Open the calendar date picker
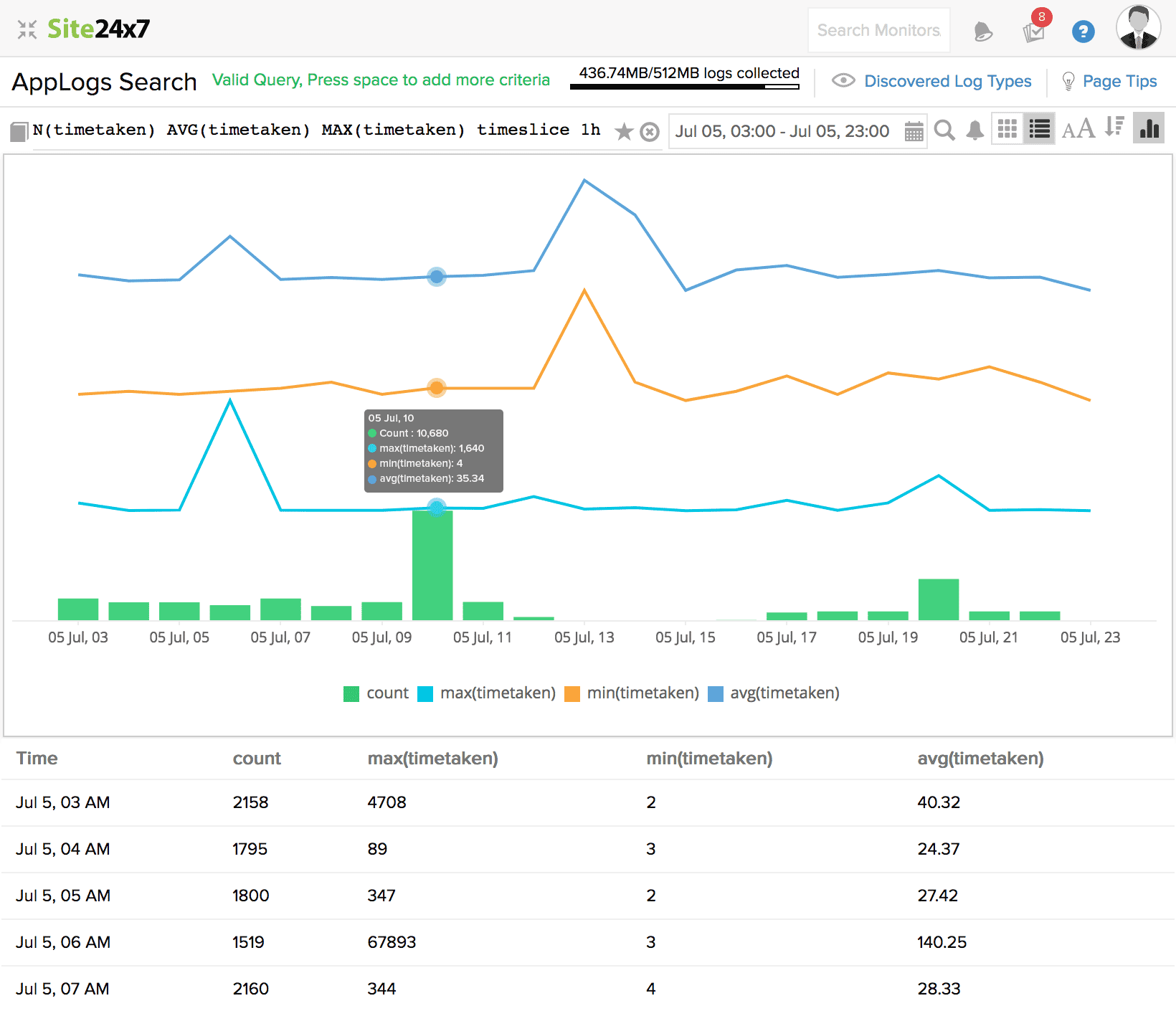 coord(913,131)
